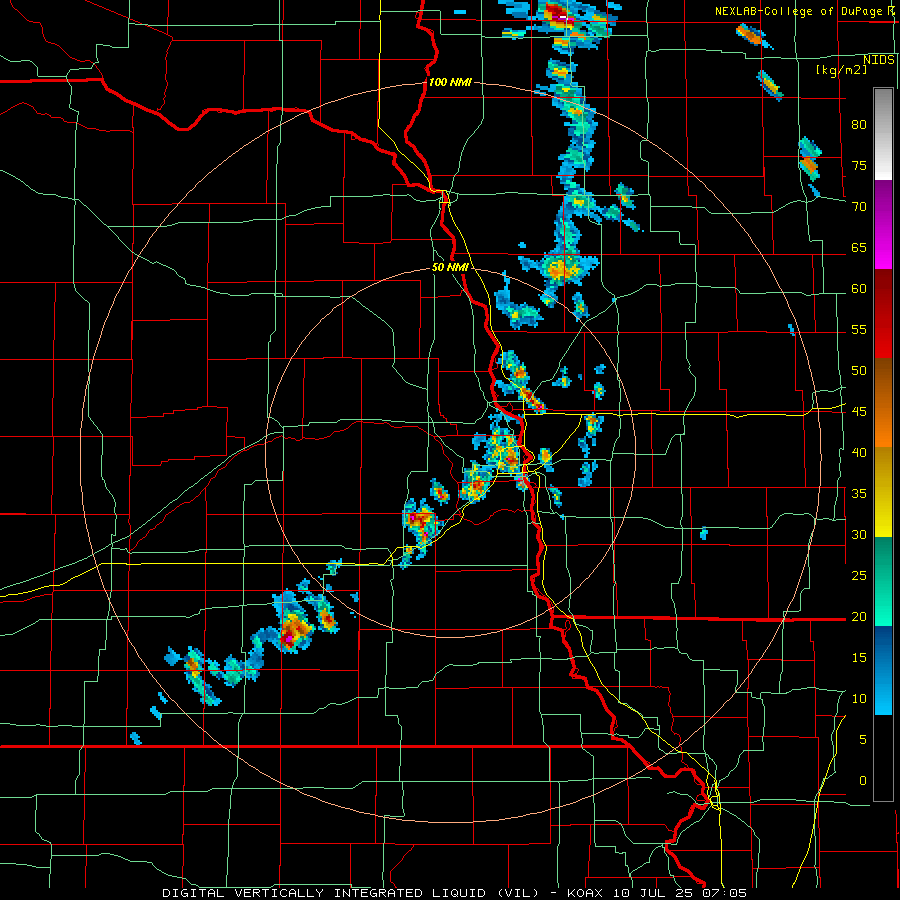Pick the blue segment of the color scale

click(x=883, y=670)
